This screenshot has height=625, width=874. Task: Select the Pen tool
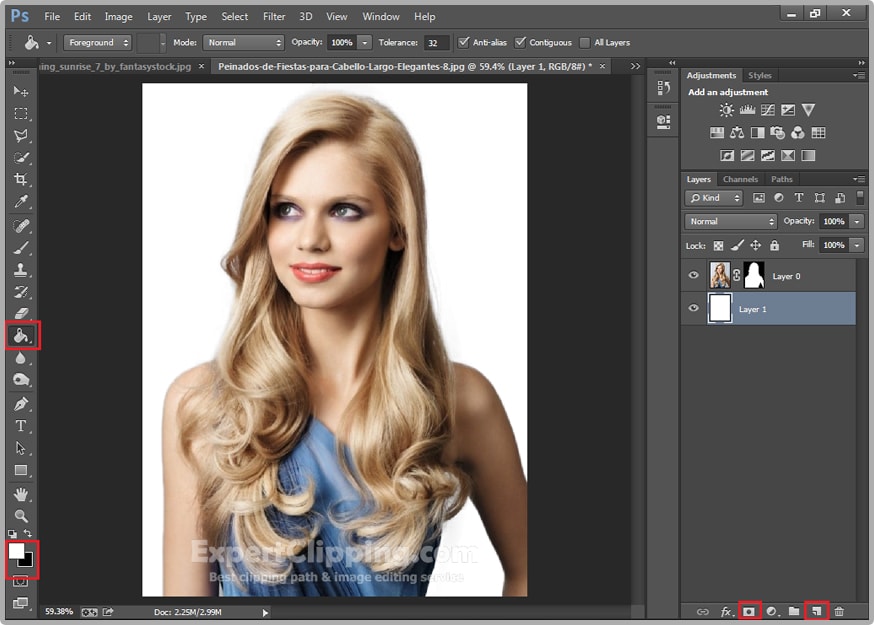click(x=21, y=404)
